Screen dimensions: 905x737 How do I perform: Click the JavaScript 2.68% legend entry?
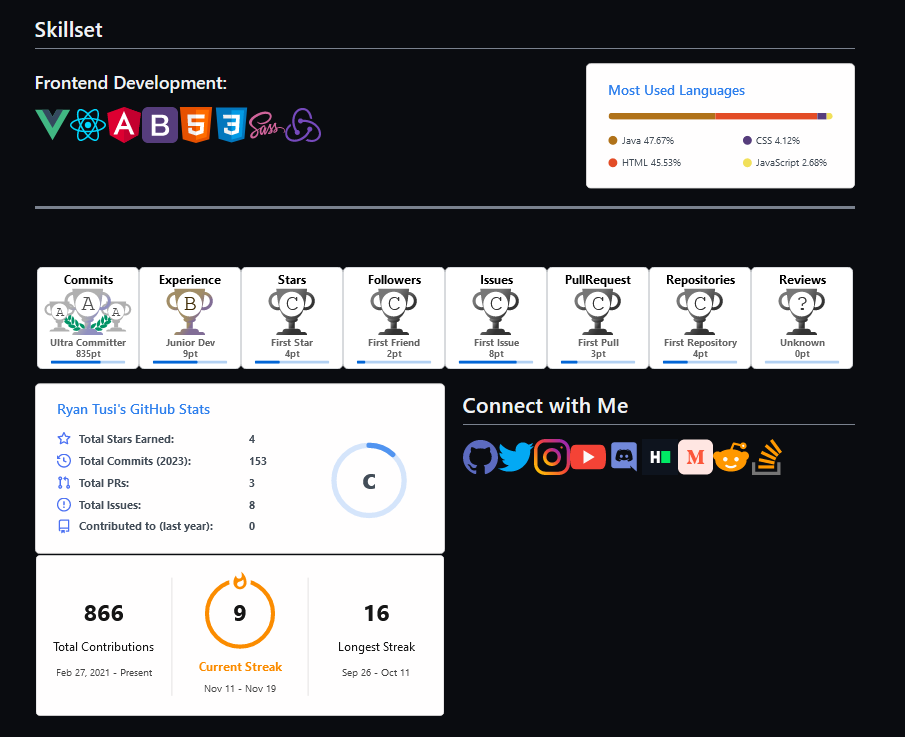[785, 163]
